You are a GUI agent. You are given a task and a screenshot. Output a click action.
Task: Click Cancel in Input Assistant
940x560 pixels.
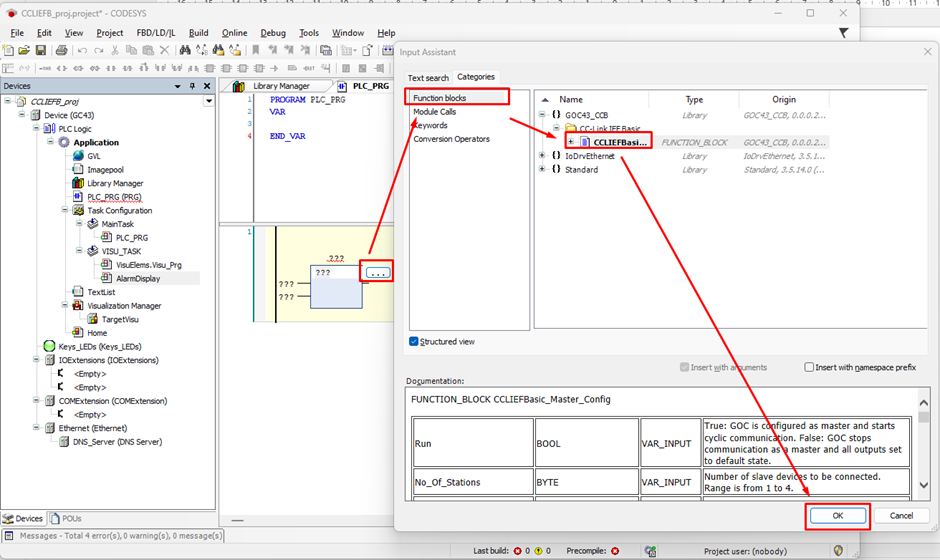[901, 516]
